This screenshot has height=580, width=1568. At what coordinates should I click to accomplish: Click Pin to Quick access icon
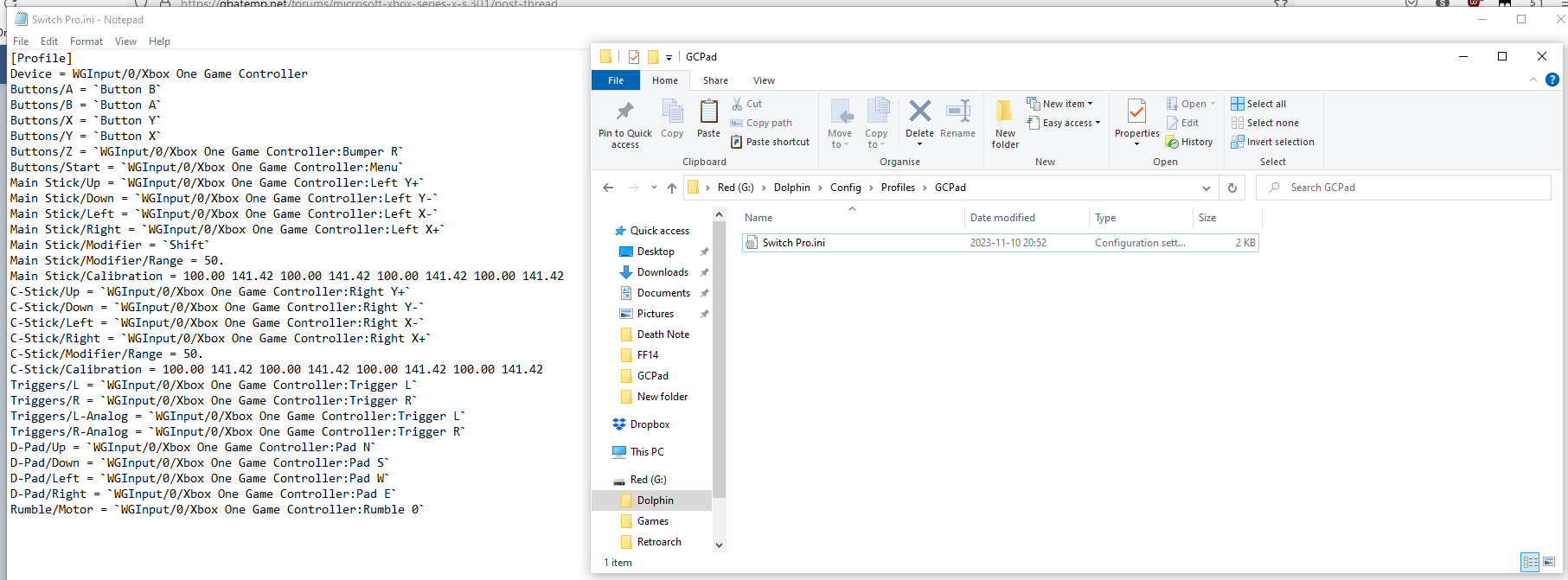(x=624, y=112)
